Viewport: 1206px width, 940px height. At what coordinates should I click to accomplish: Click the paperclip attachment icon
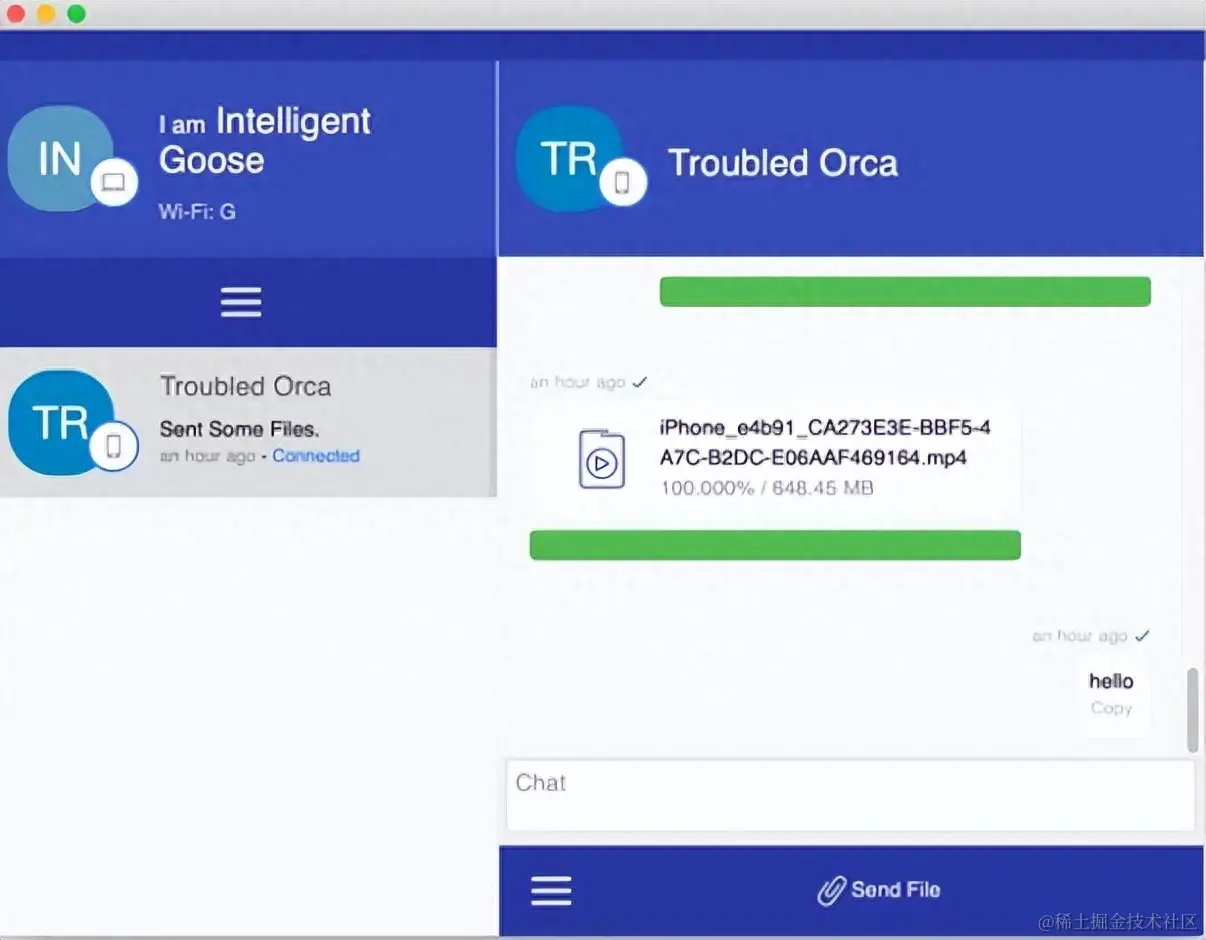tap(831, 890)
